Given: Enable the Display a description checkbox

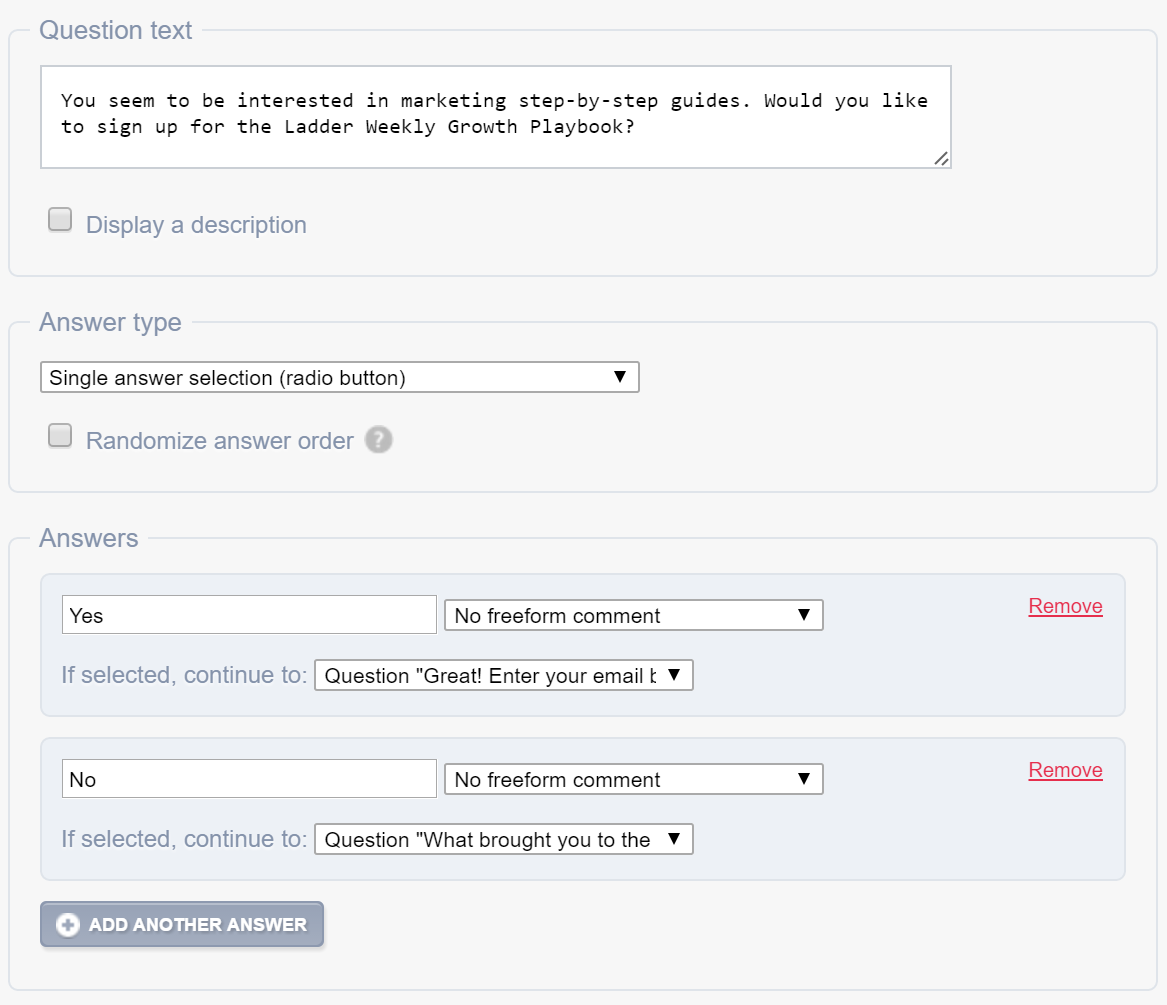Looking at the screenshot, I should pyautogui.click(x=61, y=221).
